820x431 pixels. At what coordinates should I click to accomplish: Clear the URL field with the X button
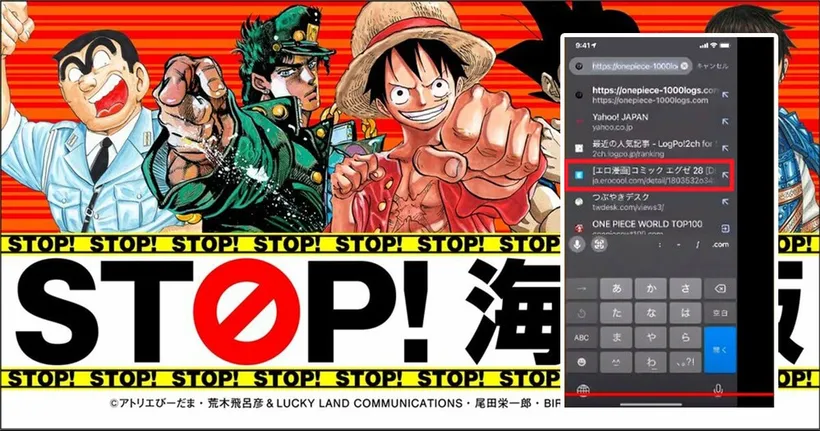684,66
